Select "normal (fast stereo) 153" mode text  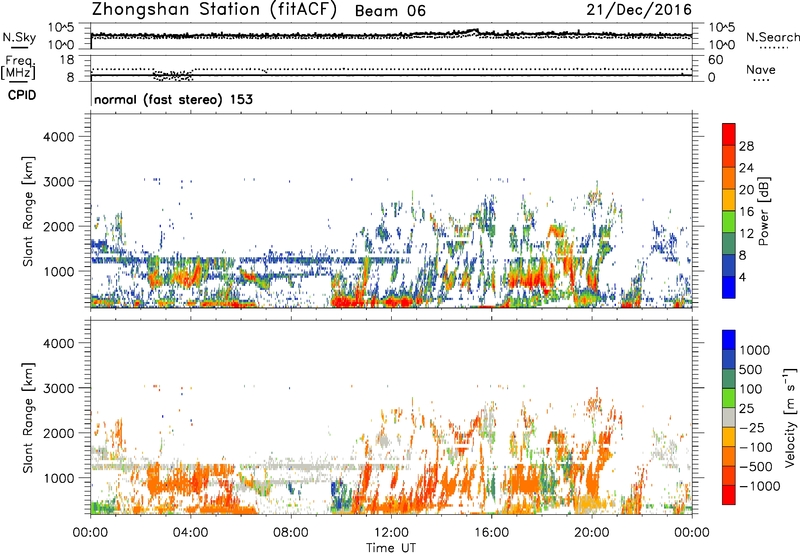click(x=173, y=99)
